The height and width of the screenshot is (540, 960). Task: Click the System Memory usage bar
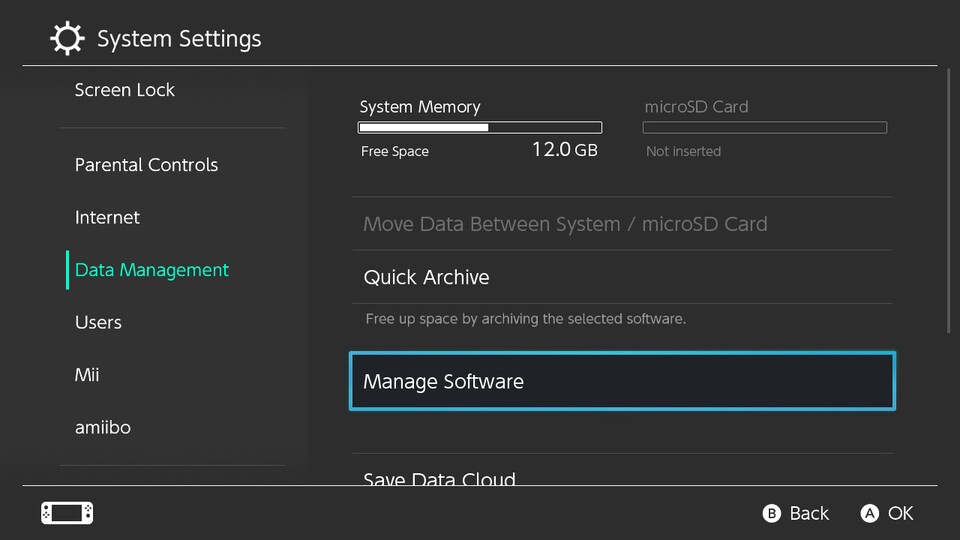(480, 128)
